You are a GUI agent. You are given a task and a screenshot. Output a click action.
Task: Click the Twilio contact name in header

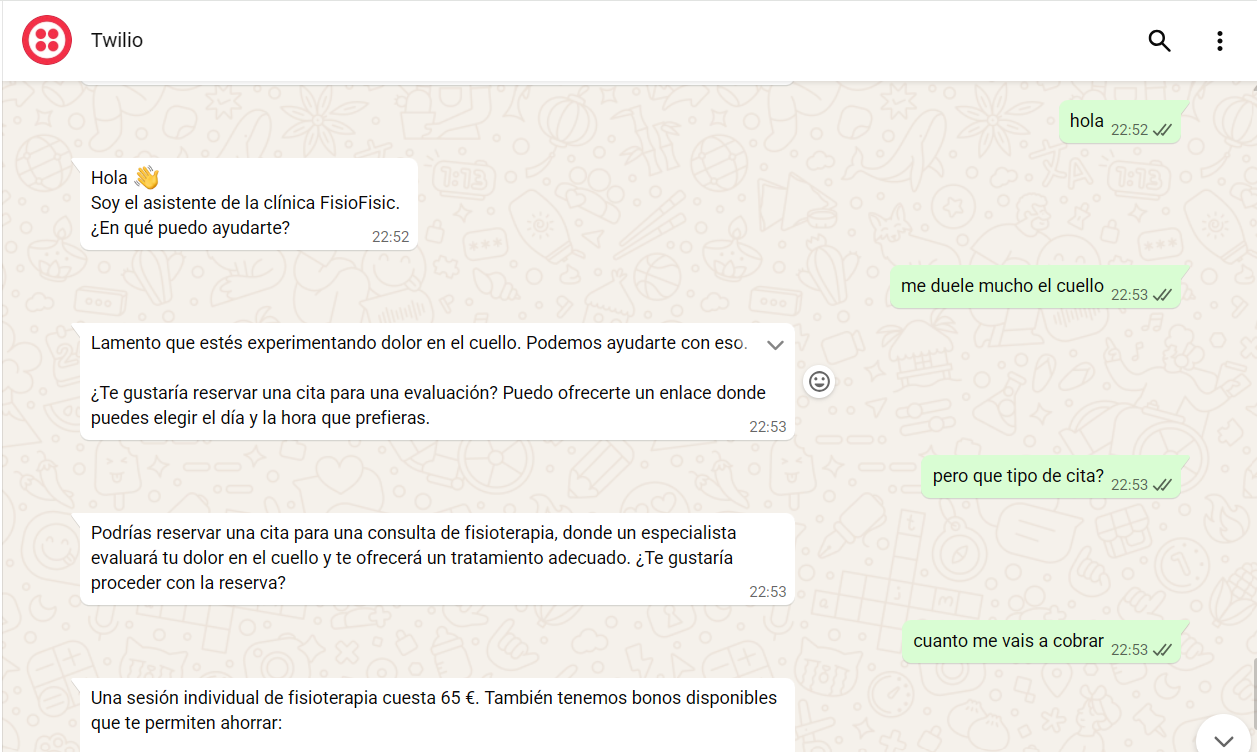pyautogui.click(x=117, y=41)
